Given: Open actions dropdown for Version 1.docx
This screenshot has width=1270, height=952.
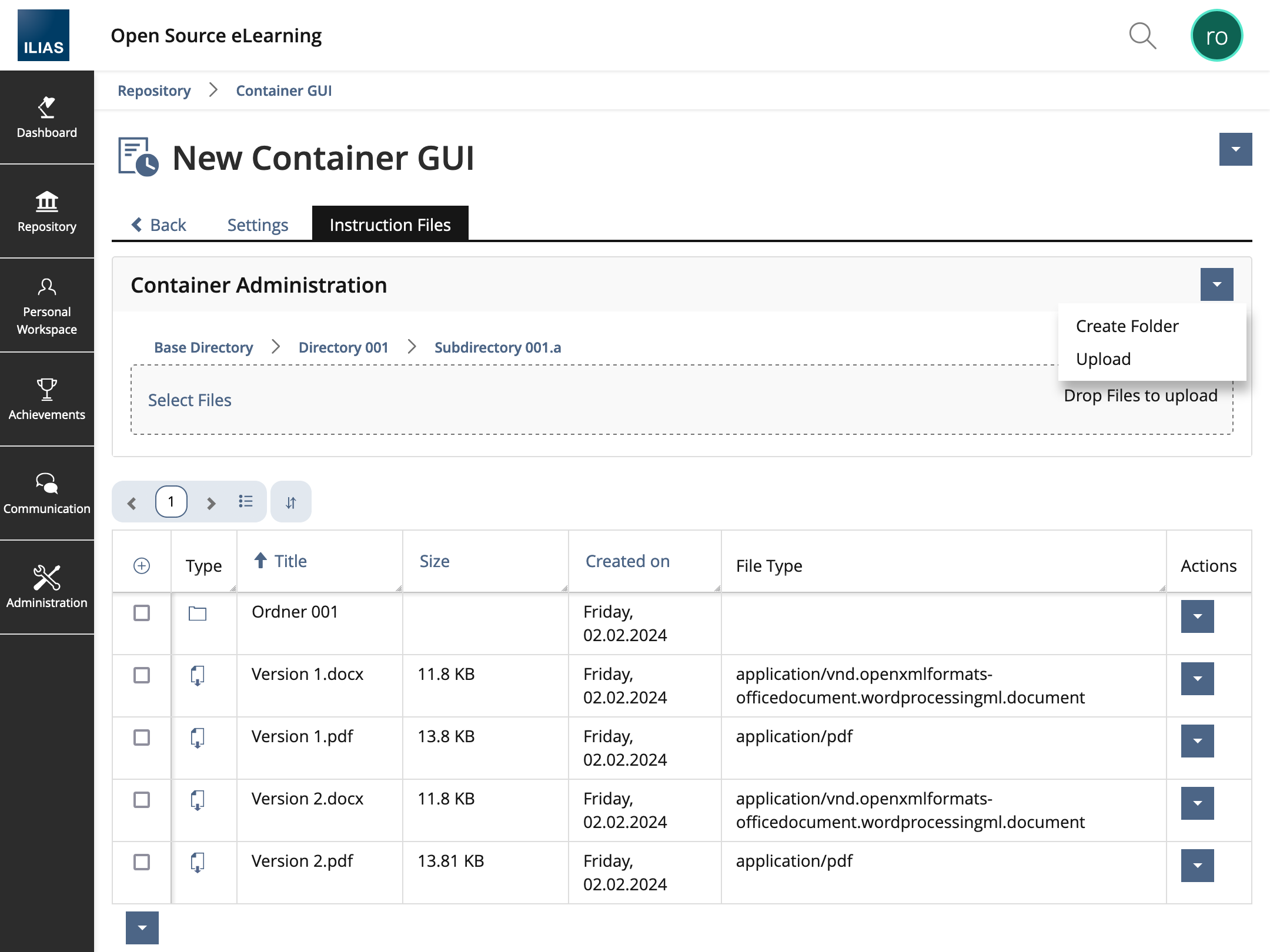Looking at the screenshot, I should click(x=1197, y=679).
